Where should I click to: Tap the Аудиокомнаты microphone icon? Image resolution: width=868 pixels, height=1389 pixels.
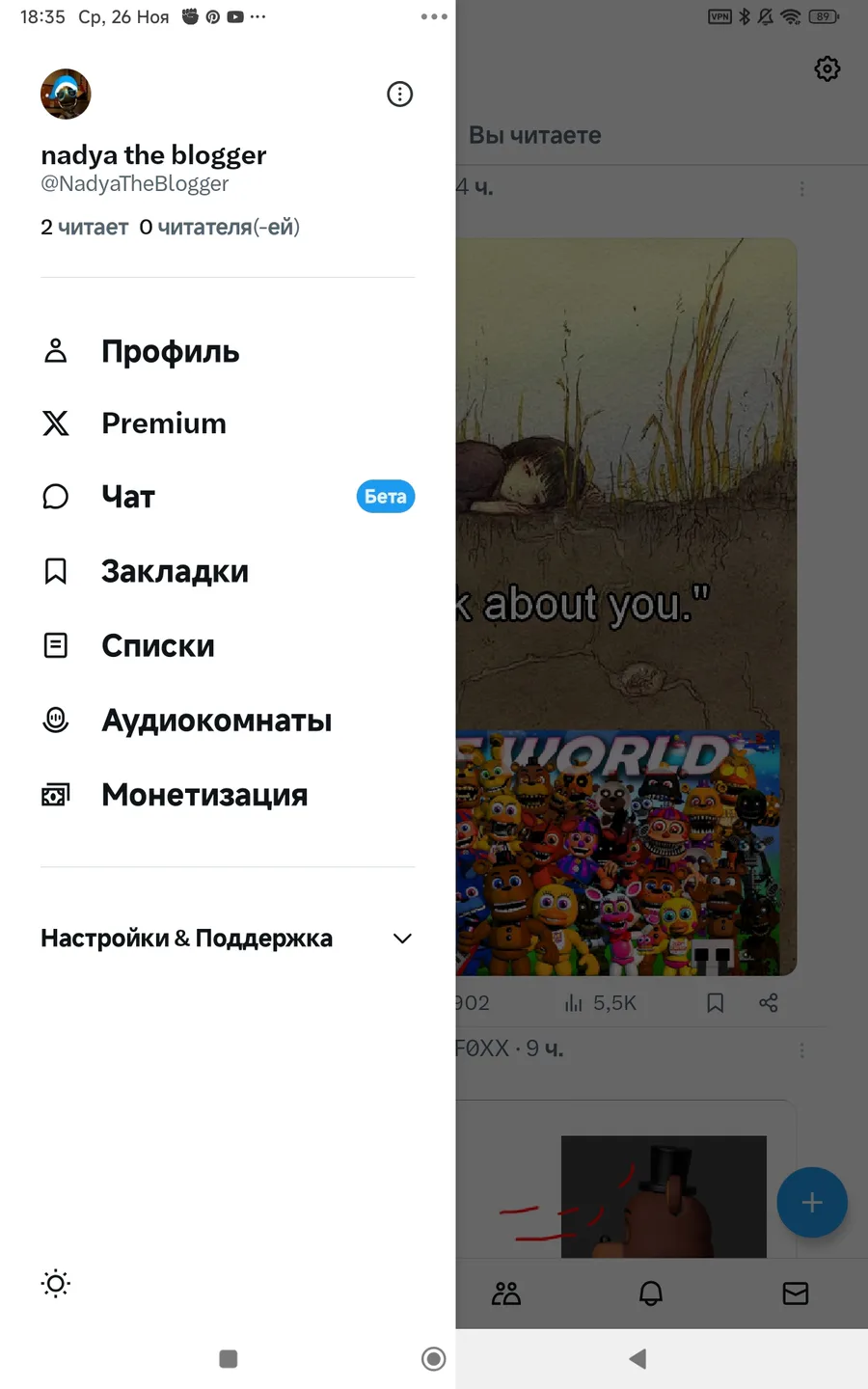click(x=56, y=720)
